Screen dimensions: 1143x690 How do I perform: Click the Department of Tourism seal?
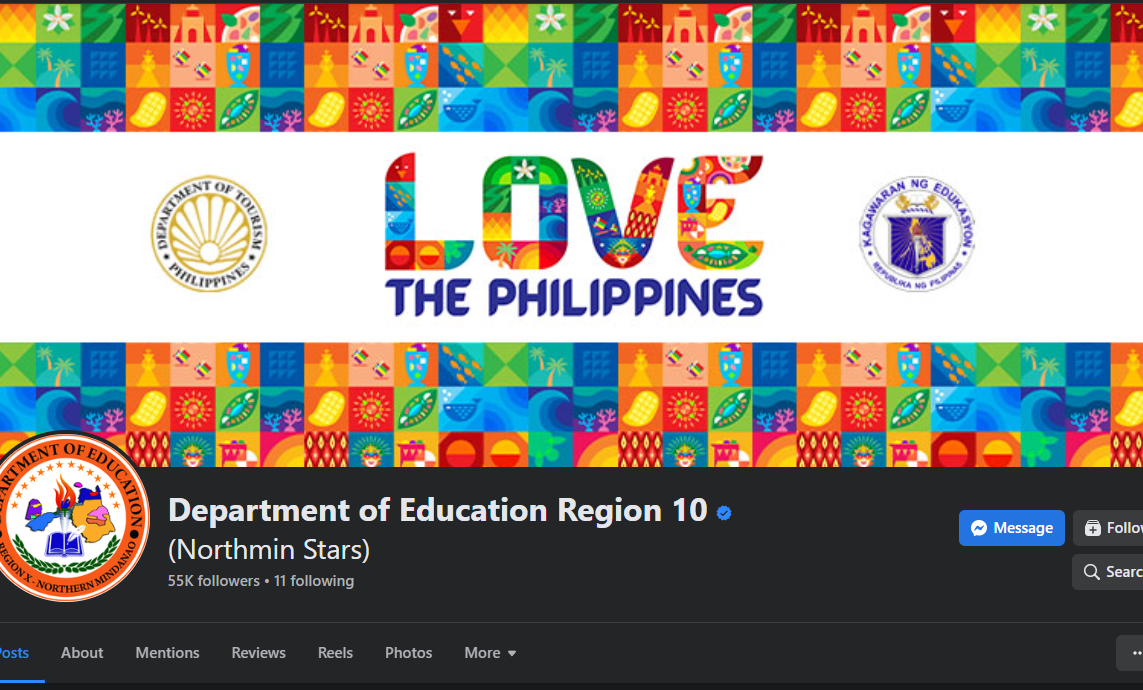coord(209,234)
